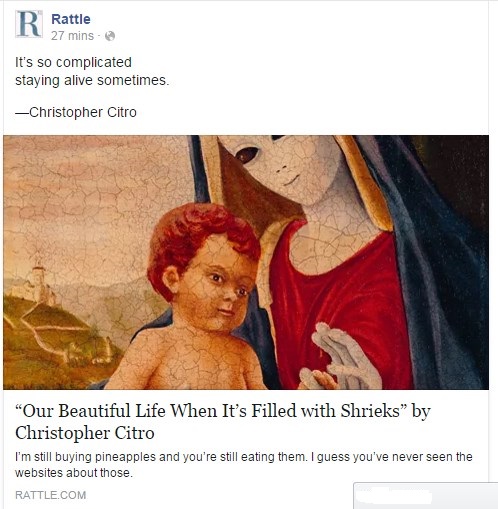Open the 27 mins timestamp permalink
Viewport: 498px width, 509px height.
pyautogui.click(x=72, y=36)
